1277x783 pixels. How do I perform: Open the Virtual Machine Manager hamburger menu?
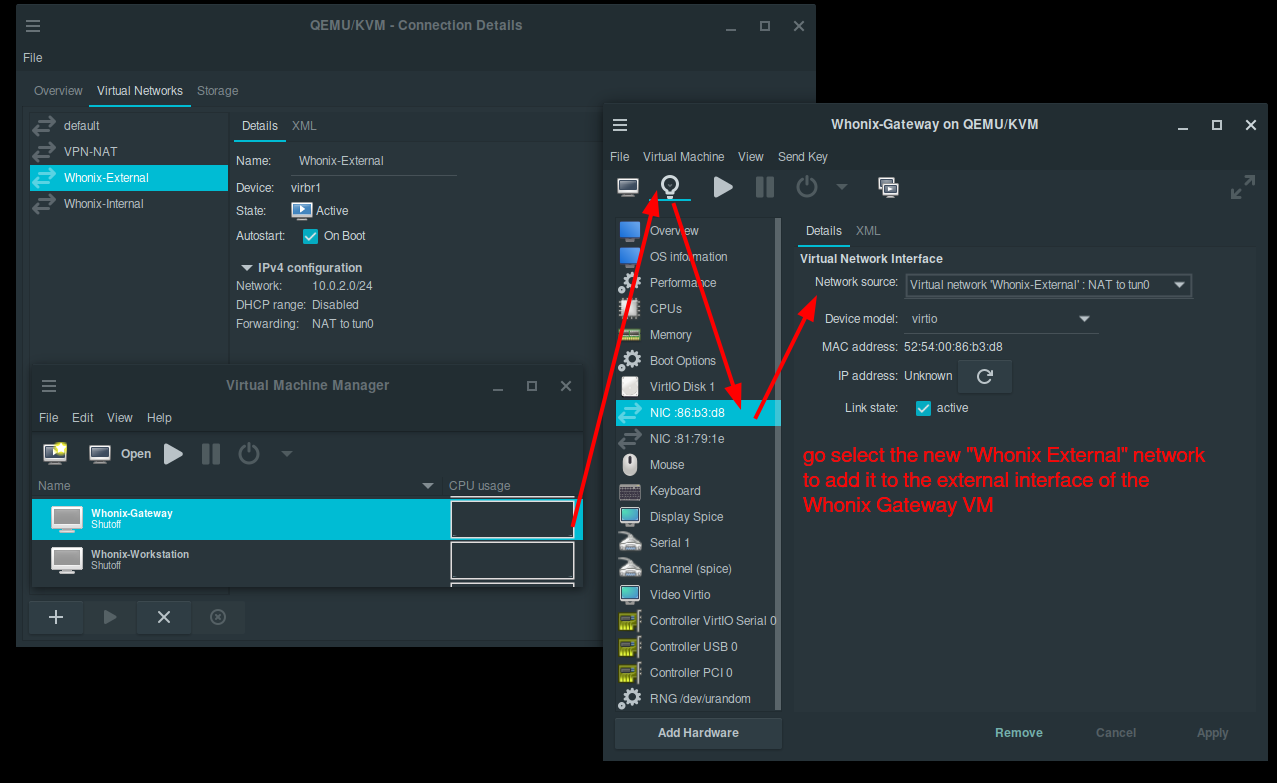[x=49, y=386]
